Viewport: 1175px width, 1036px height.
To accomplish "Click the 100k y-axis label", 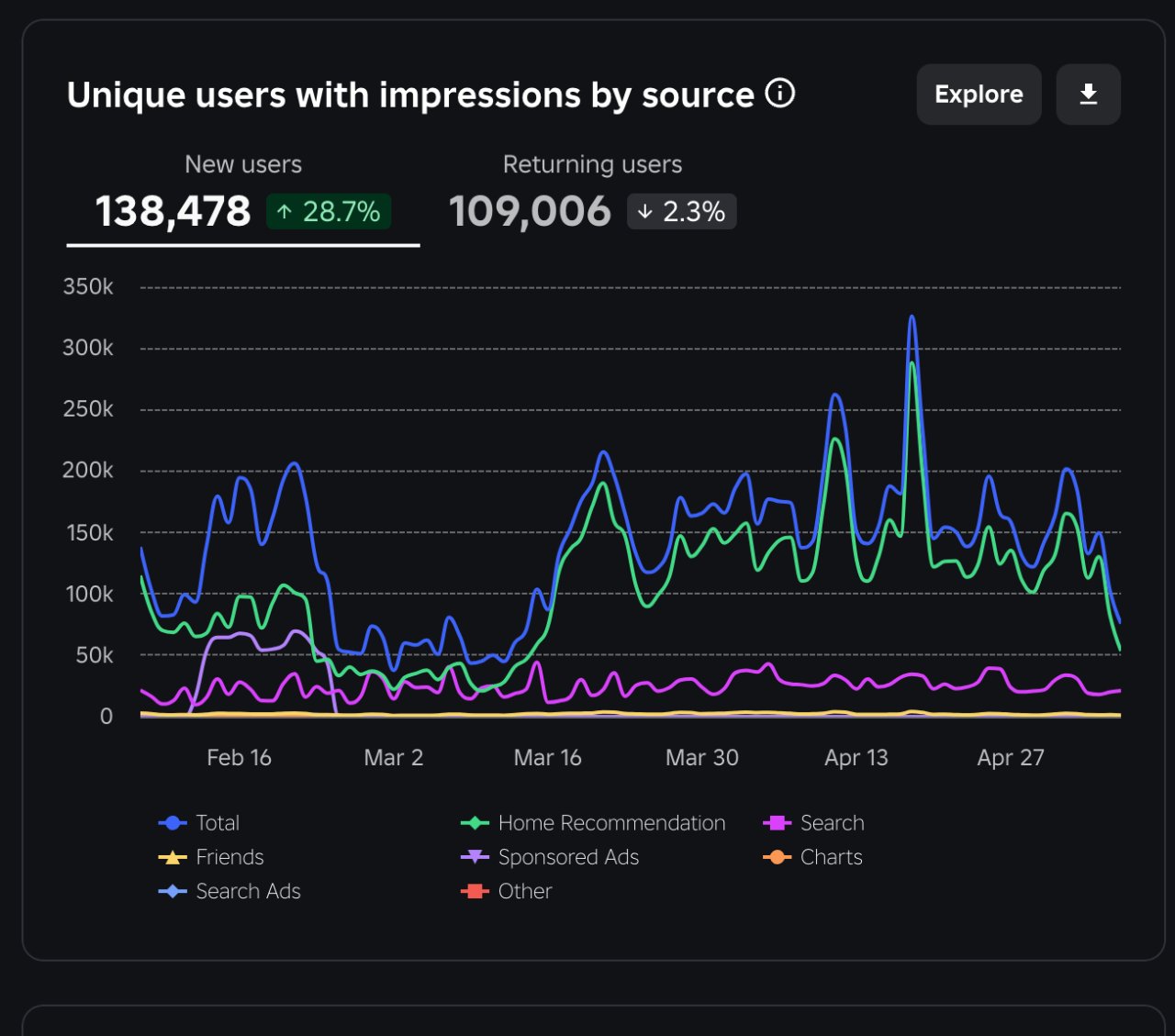I will pyautogui.click(x=90, y=595).
